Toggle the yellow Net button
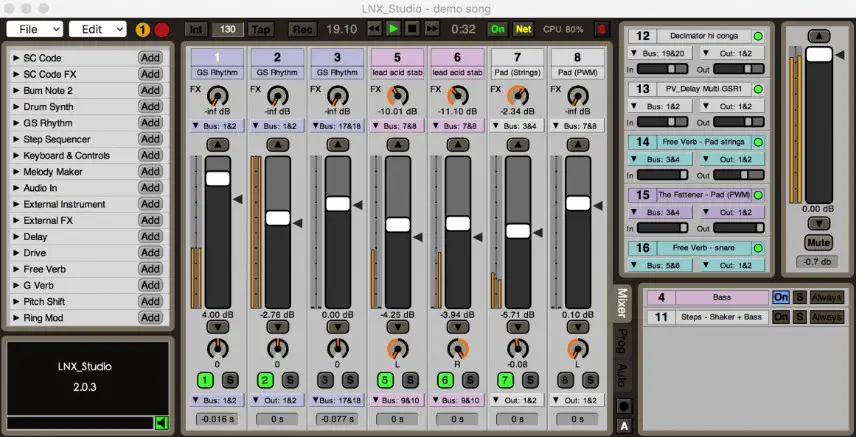 click(x=524, y=29)
